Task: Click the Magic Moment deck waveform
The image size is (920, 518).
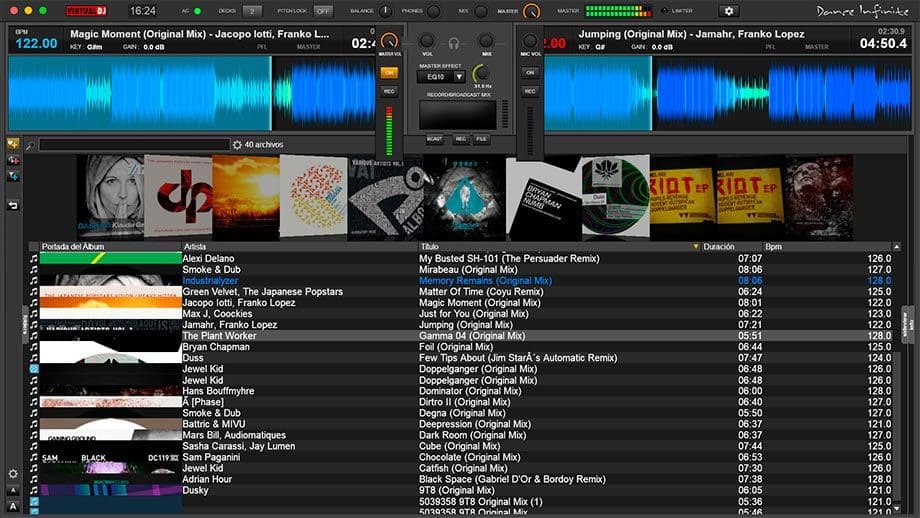Action: [191, 93]
